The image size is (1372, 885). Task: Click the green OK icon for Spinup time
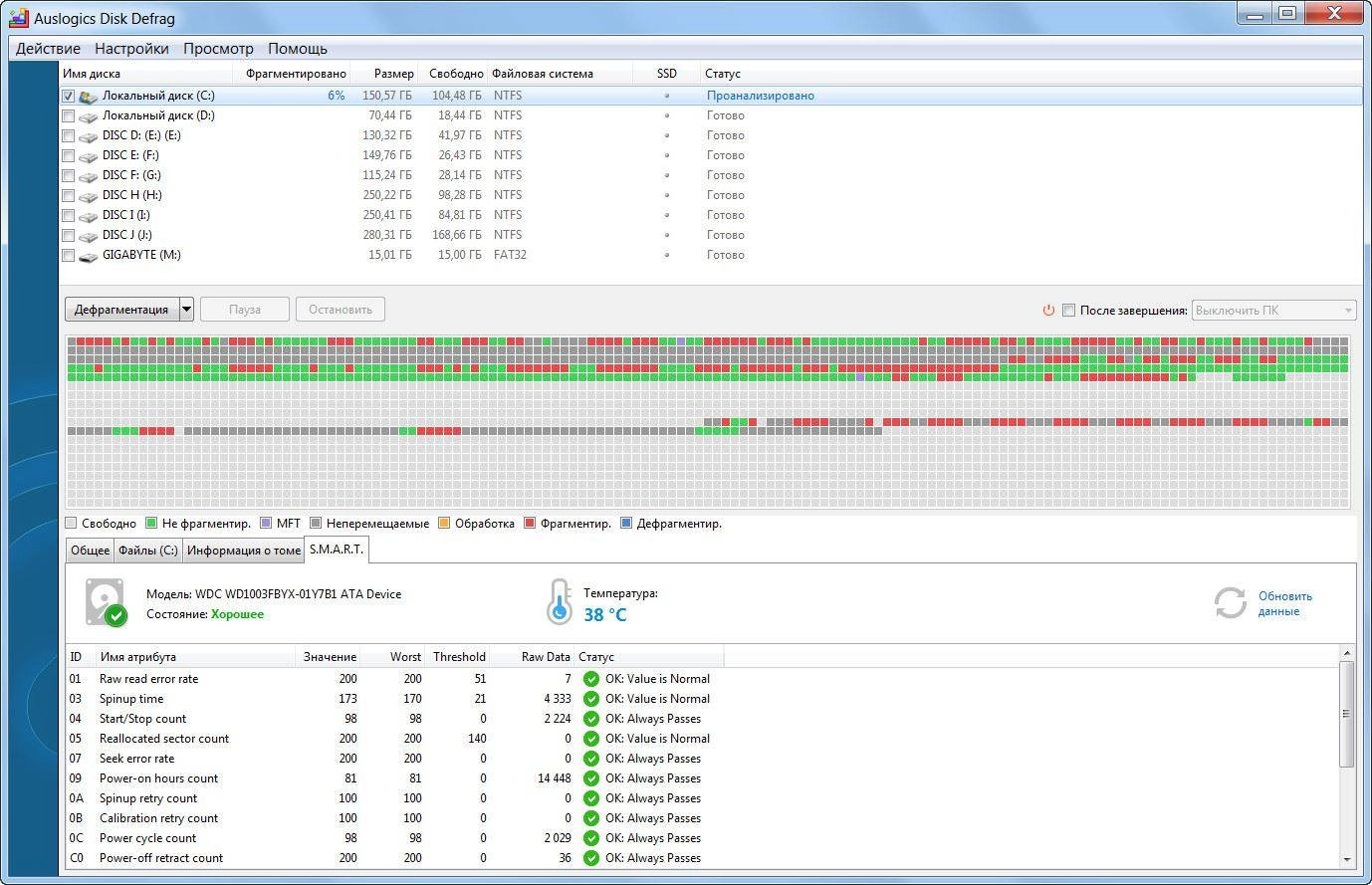click(591, 699)
